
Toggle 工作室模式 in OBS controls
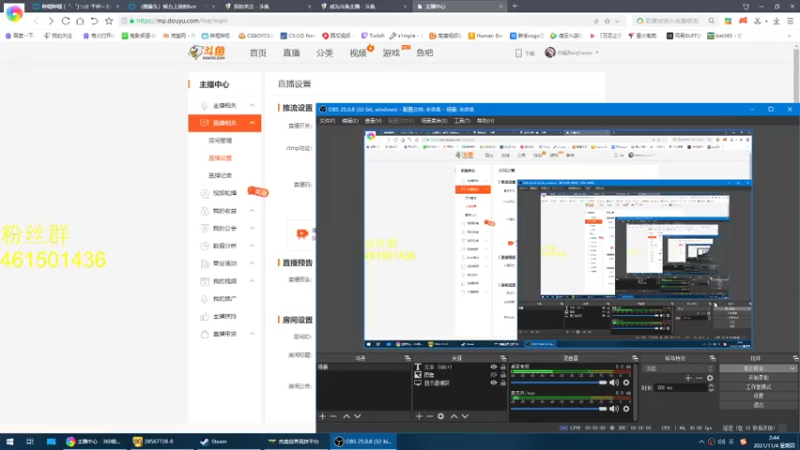tap(758, 387)
